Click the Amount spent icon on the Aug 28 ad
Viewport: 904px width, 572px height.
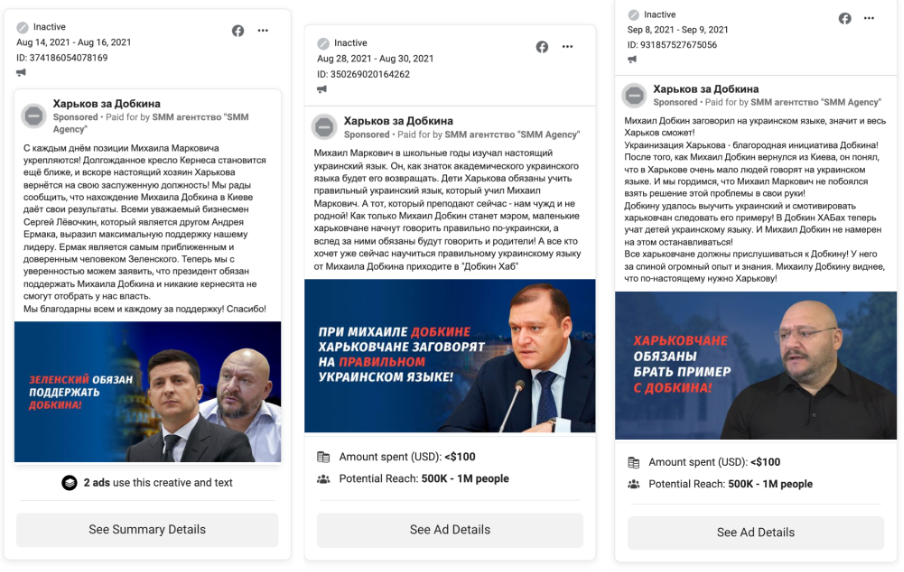point(323,457)
